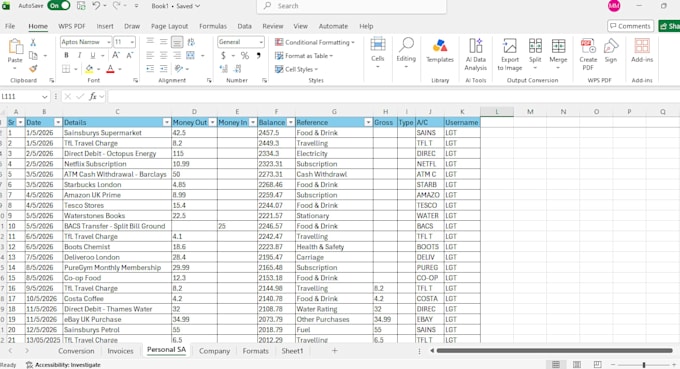
Task: Open Templates library
Action: [440, 50]
